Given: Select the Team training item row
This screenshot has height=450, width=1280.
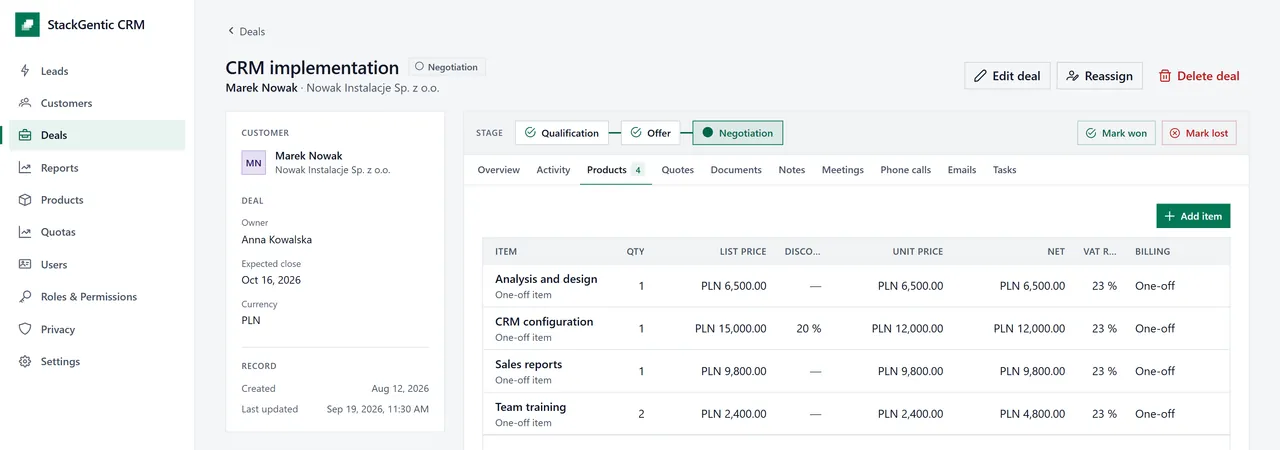Looking at the screenshot, I should pos(856,414).
